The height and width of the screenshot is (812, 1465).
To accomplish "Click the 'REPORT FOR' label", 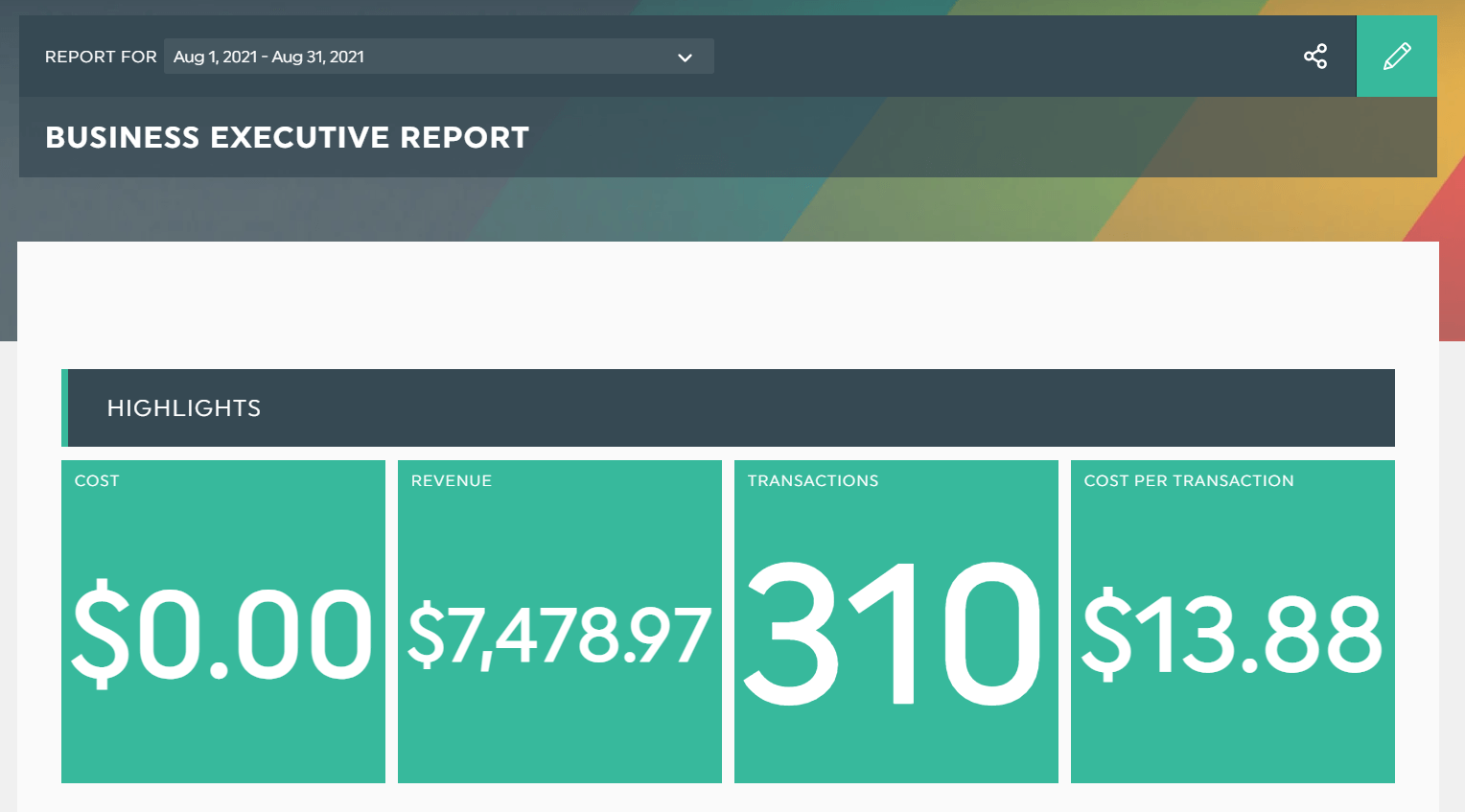I will (x=101, y=57).
